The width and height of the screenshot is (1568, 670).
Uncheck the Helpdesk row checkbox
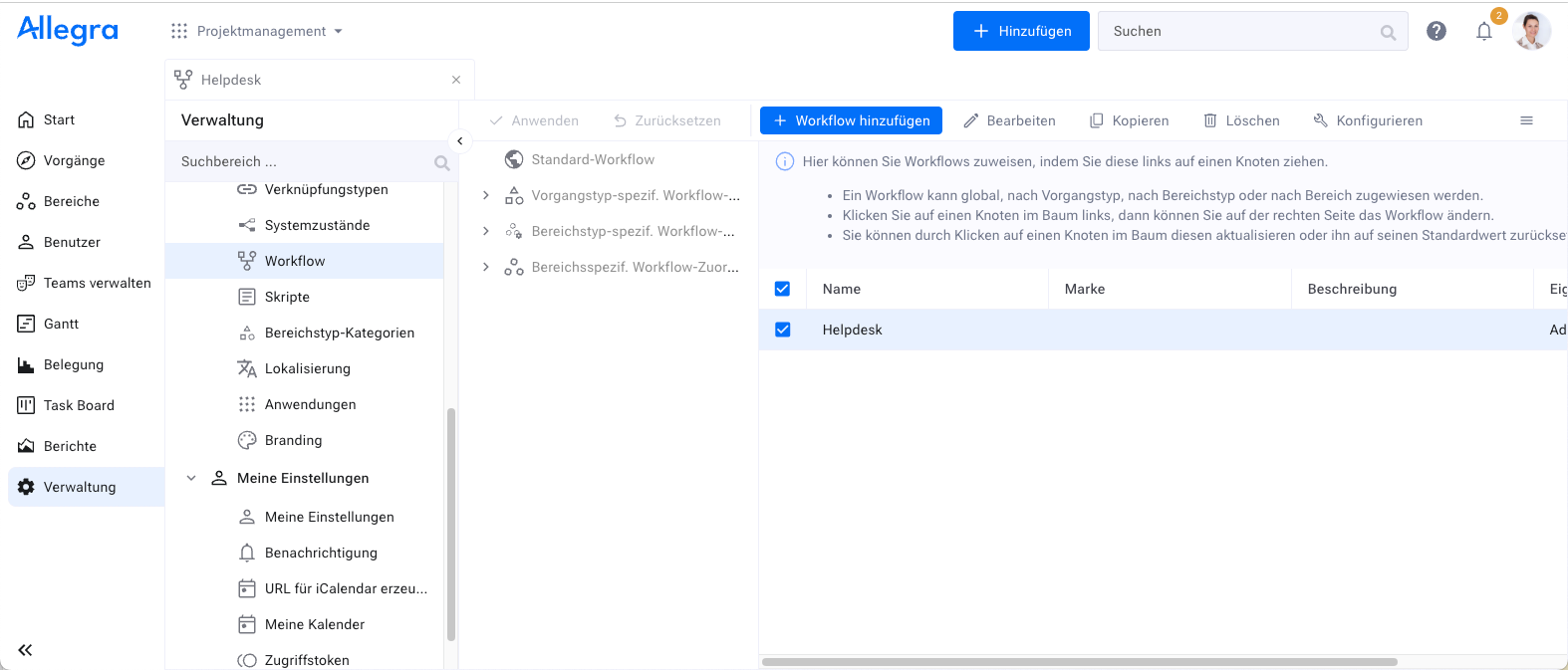click(x=782, y=330)
